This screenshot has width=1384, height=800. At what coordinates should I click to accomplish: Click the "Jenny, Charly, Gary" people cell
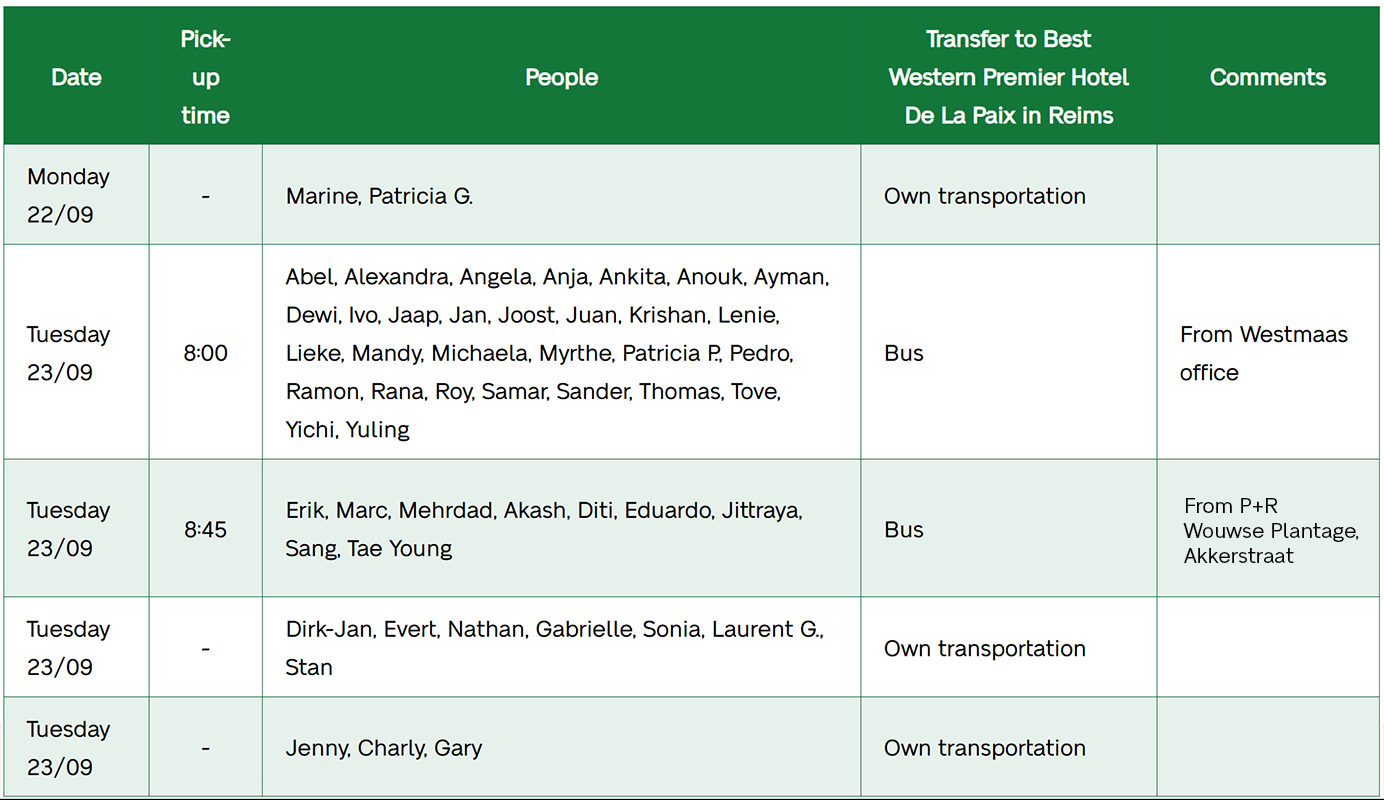tap(384, 748)
